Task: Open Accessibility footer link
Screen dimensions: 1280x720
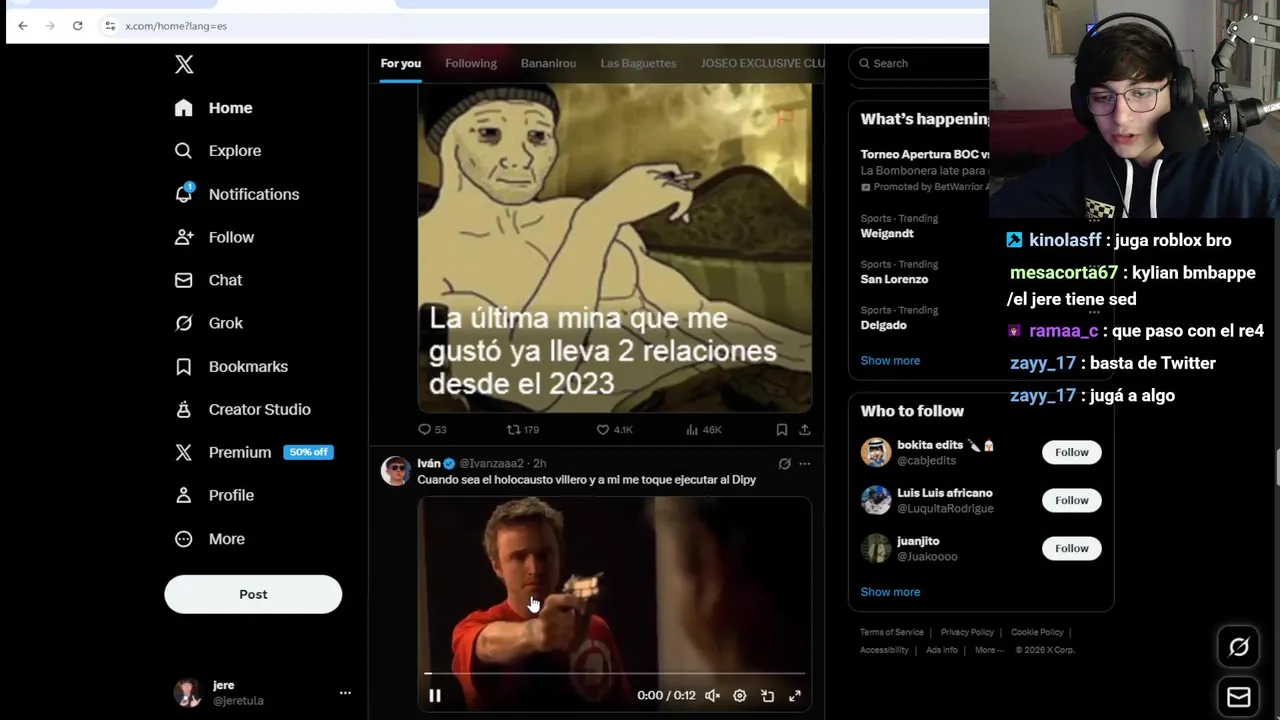Action: [x=884, y=650]
